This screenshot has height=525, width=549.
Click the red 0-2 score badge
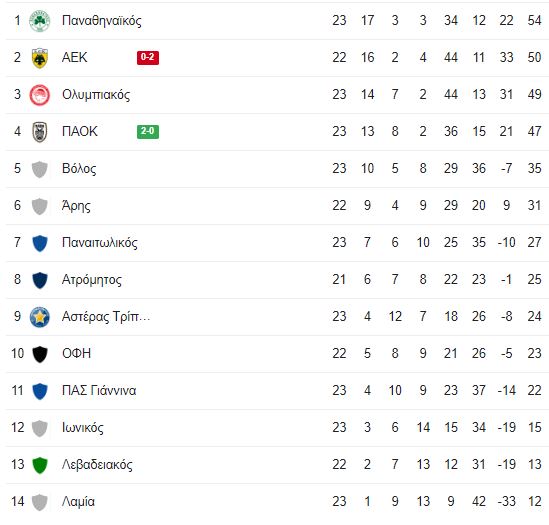click(148, 57)
